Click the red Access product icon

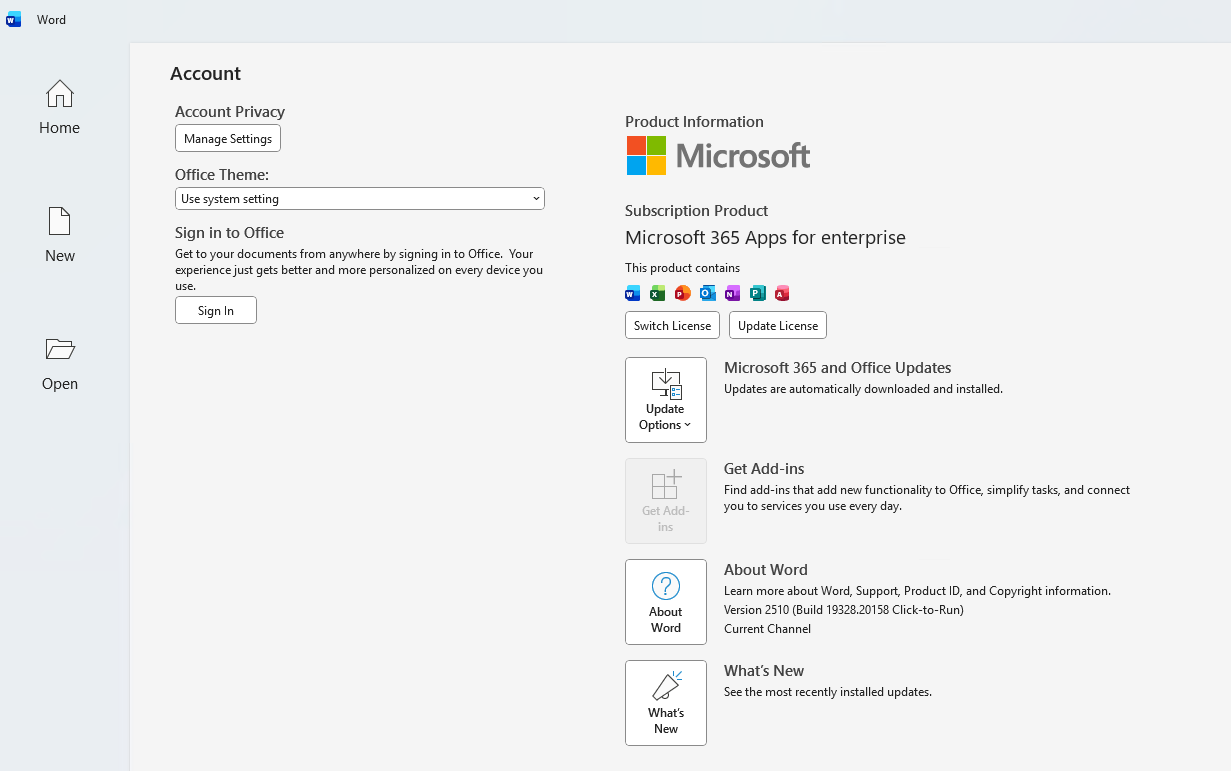(x=782, y=293)
